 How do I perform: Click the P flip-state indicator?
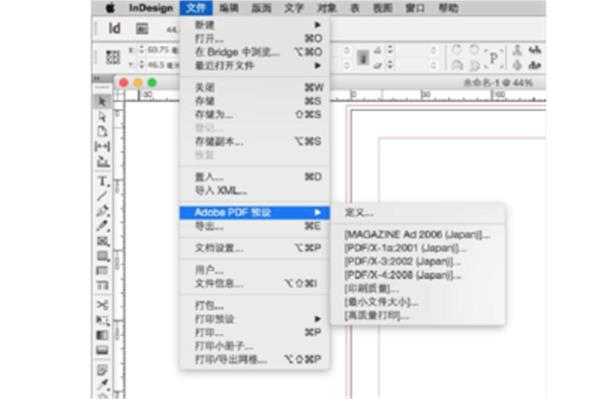coord(494,58)
